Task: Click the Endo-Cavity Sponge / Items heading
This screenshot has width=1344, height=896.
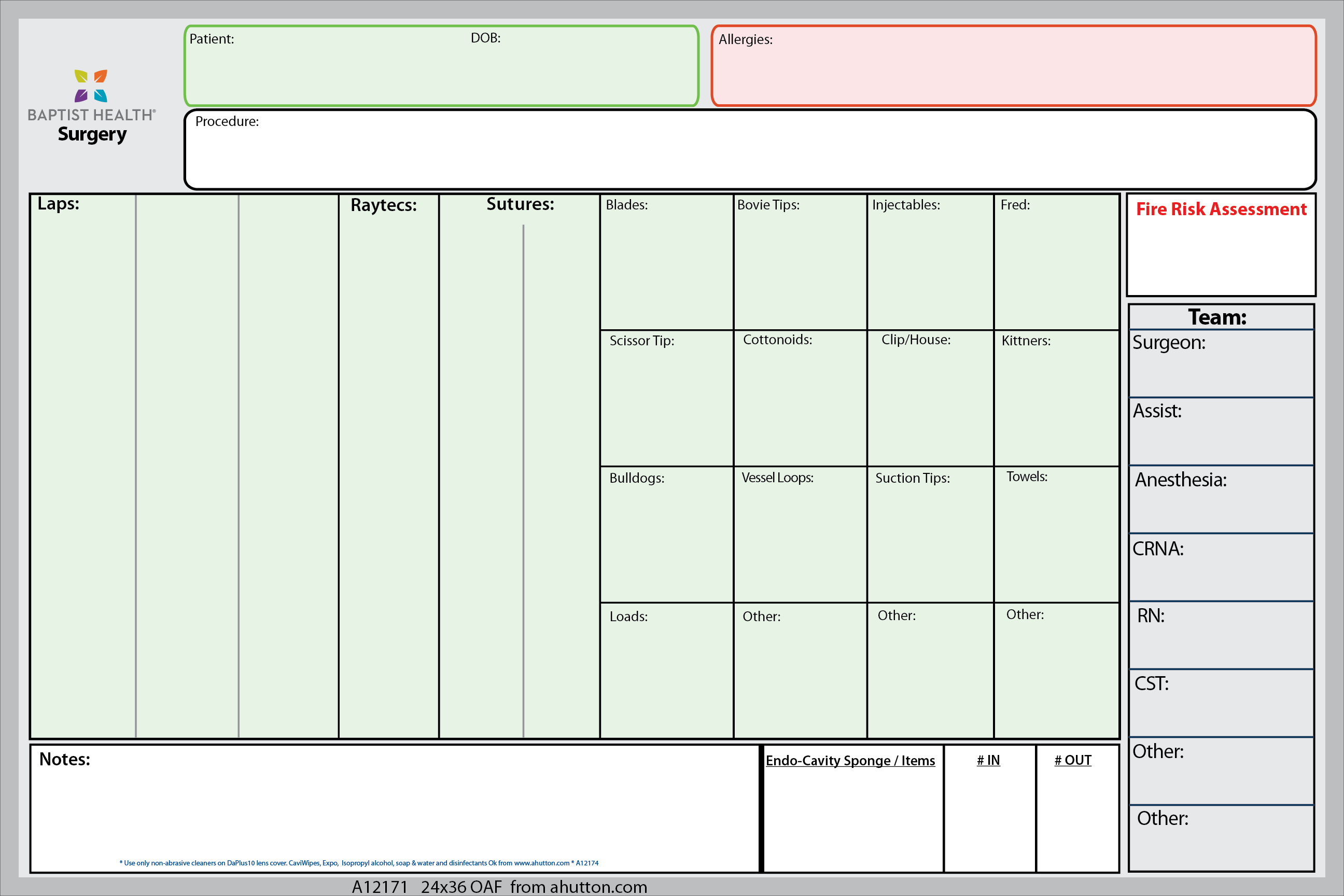Action: coord(850,761)
